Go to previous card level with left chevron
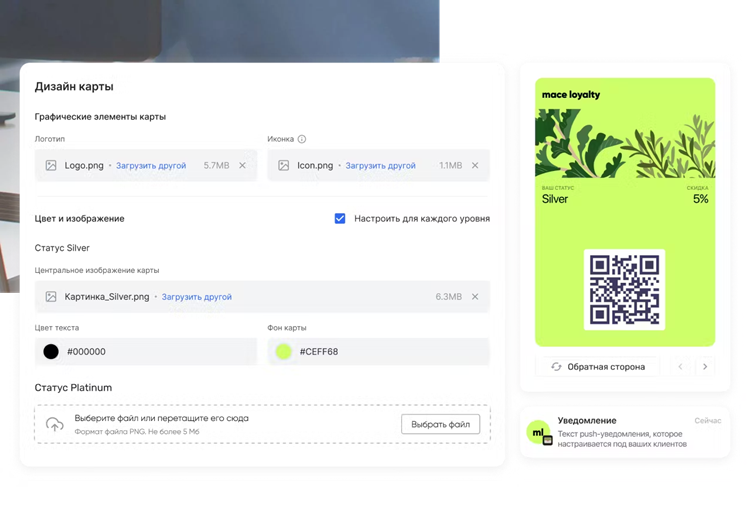 pos(681,367)
